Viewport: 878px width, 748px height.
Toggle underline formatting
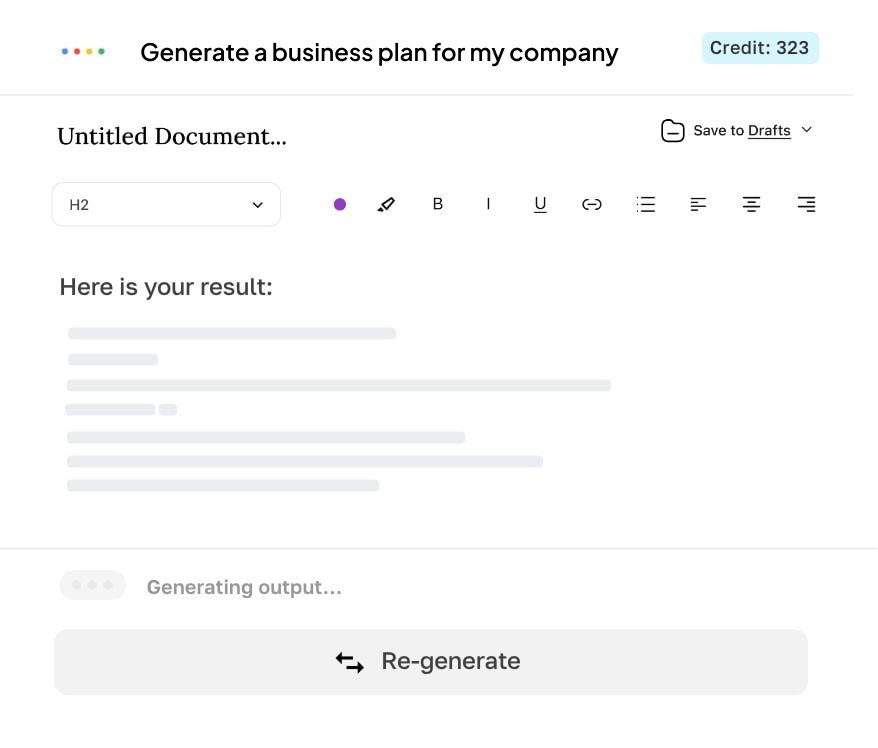(x=540, y=204)
